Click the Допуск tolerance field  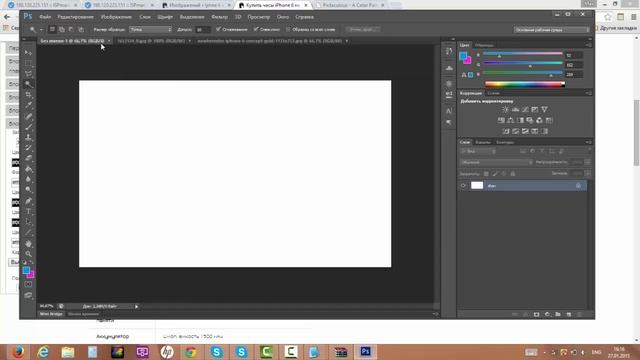[x=202, y=29]
